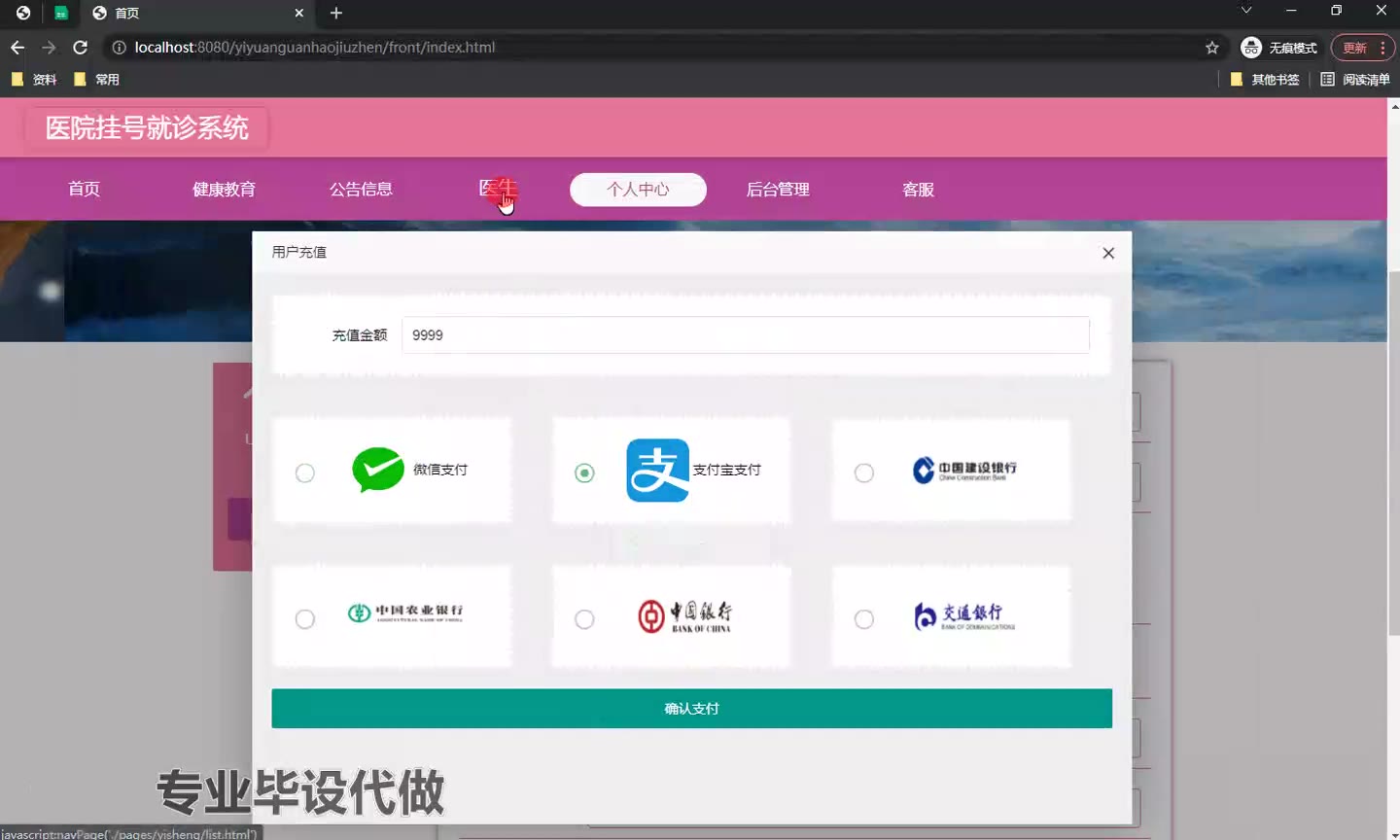Expand the tab search chevron
This screenshot has height=840, width=1400.
1245,11
